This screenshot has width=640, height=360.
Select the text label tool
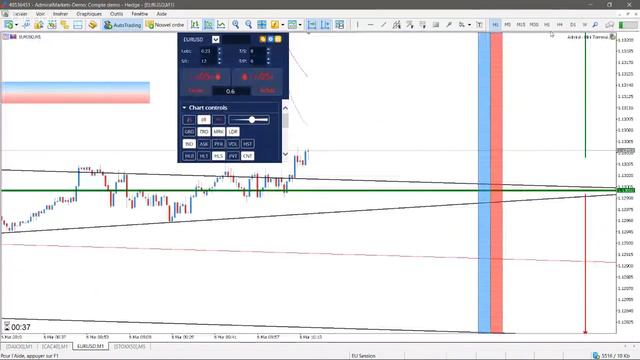tap(480, 25)
